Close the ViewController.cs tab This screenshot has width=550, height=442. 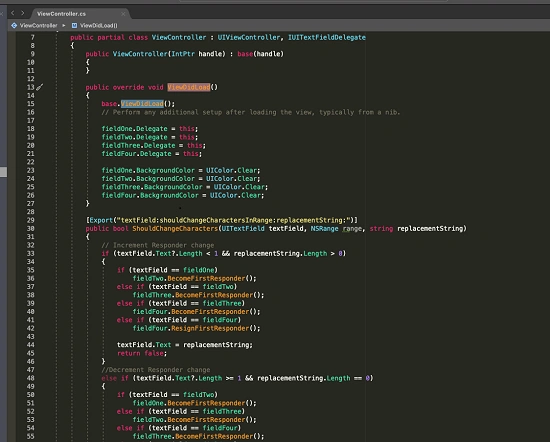point(123,14)
